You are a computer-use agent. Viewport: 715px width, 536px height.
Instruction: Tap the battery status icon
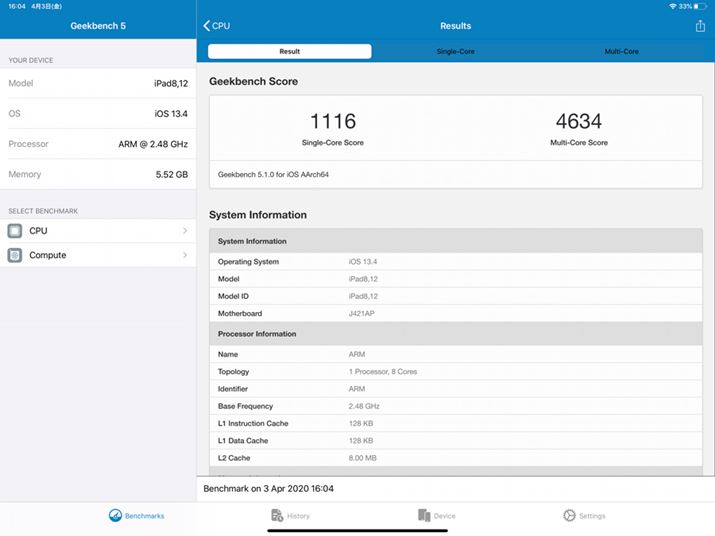point(702,6)
